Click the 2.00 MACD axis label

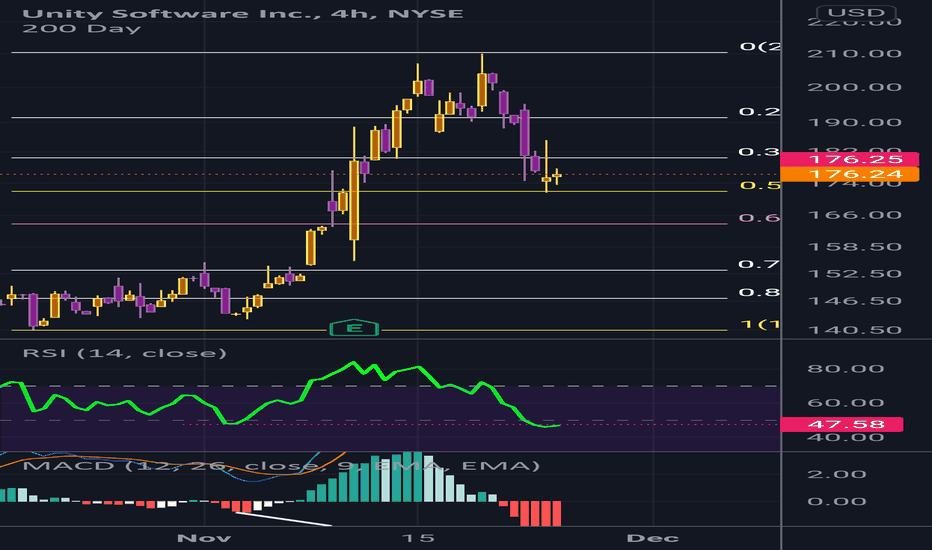coord(836,474)
